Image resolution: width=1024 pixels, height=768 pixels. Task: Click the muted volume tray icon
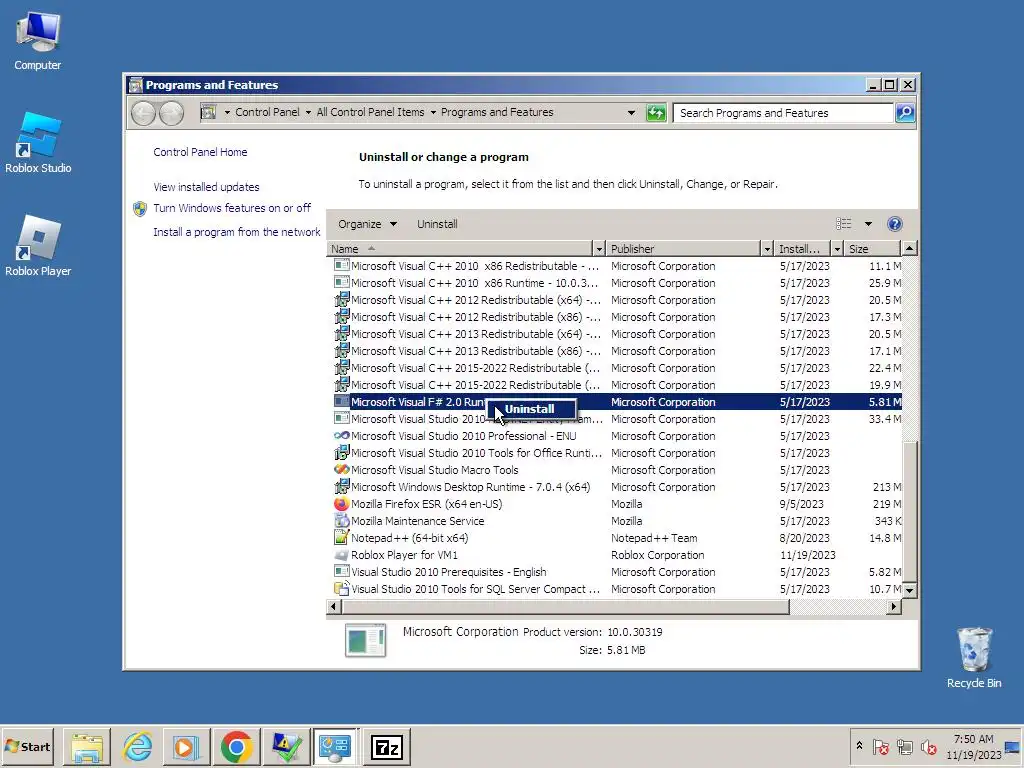tap(929, 747)
